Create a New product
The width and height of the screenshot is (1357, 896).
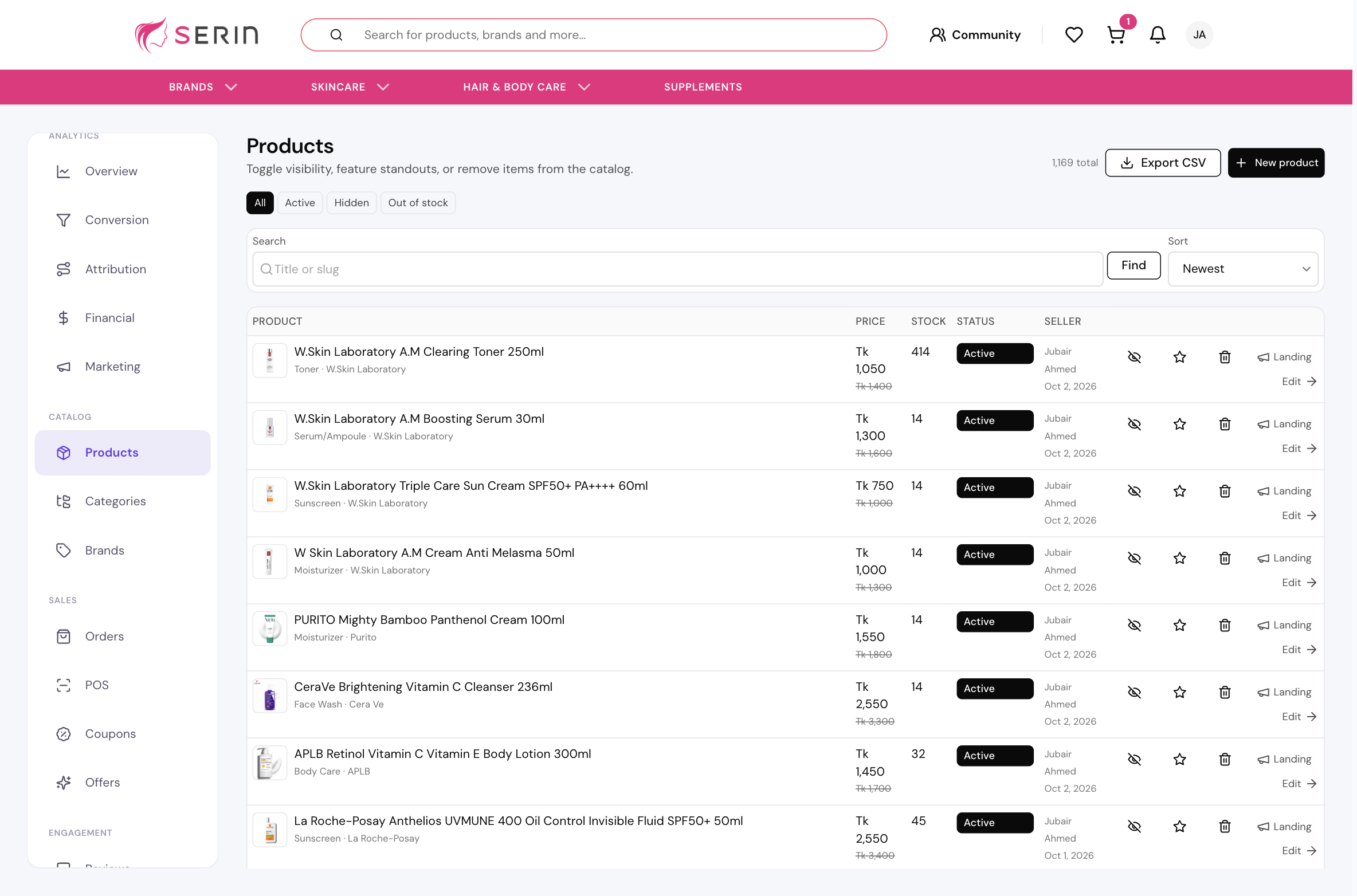point(1276,163)
